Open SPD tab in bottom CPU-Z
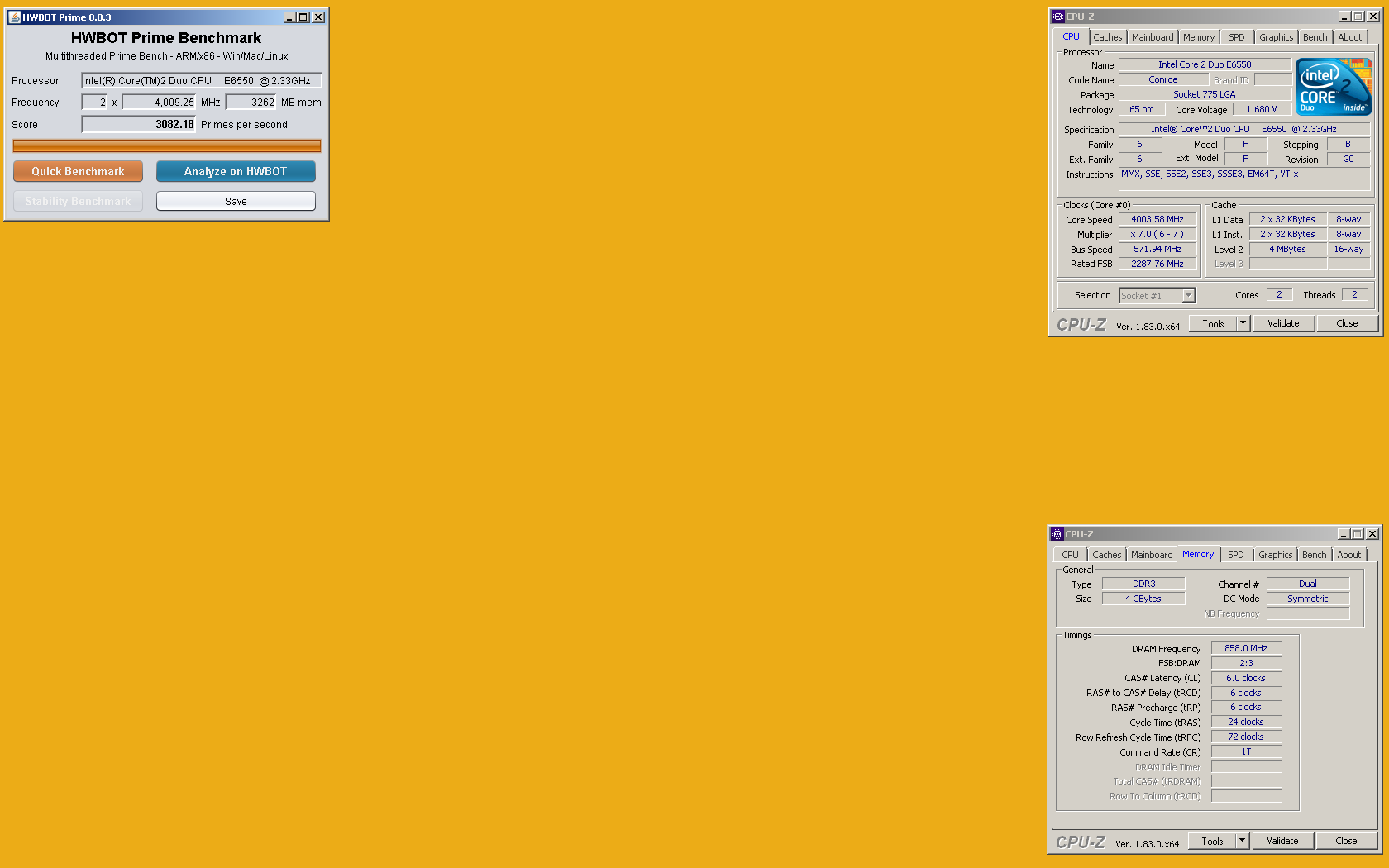Viewport: 1389px width, 868px height. click(x=1236, y=555)
